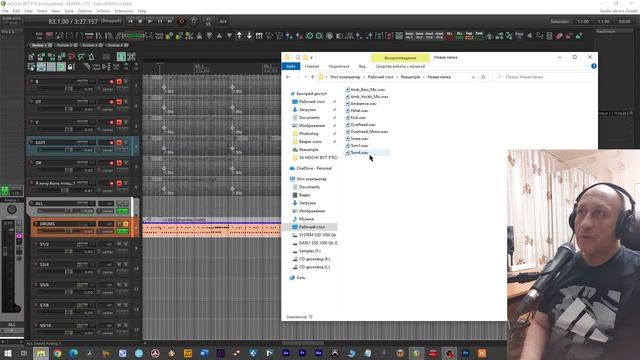Screen dimensions: 640x360
Task: Click the master pan knob in mixer
Action: tap(12, 210)
